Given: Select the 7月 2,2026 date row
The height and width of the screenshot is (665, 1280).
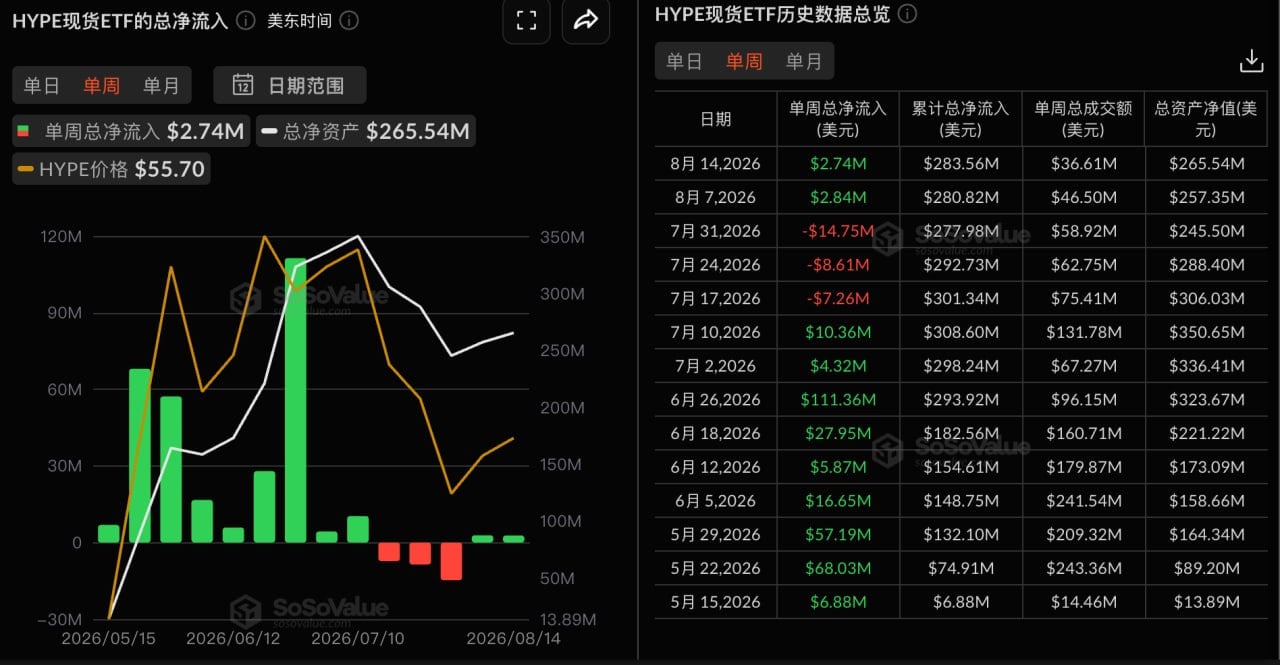Looking at the screenshot, I should (x=715, y=366).
